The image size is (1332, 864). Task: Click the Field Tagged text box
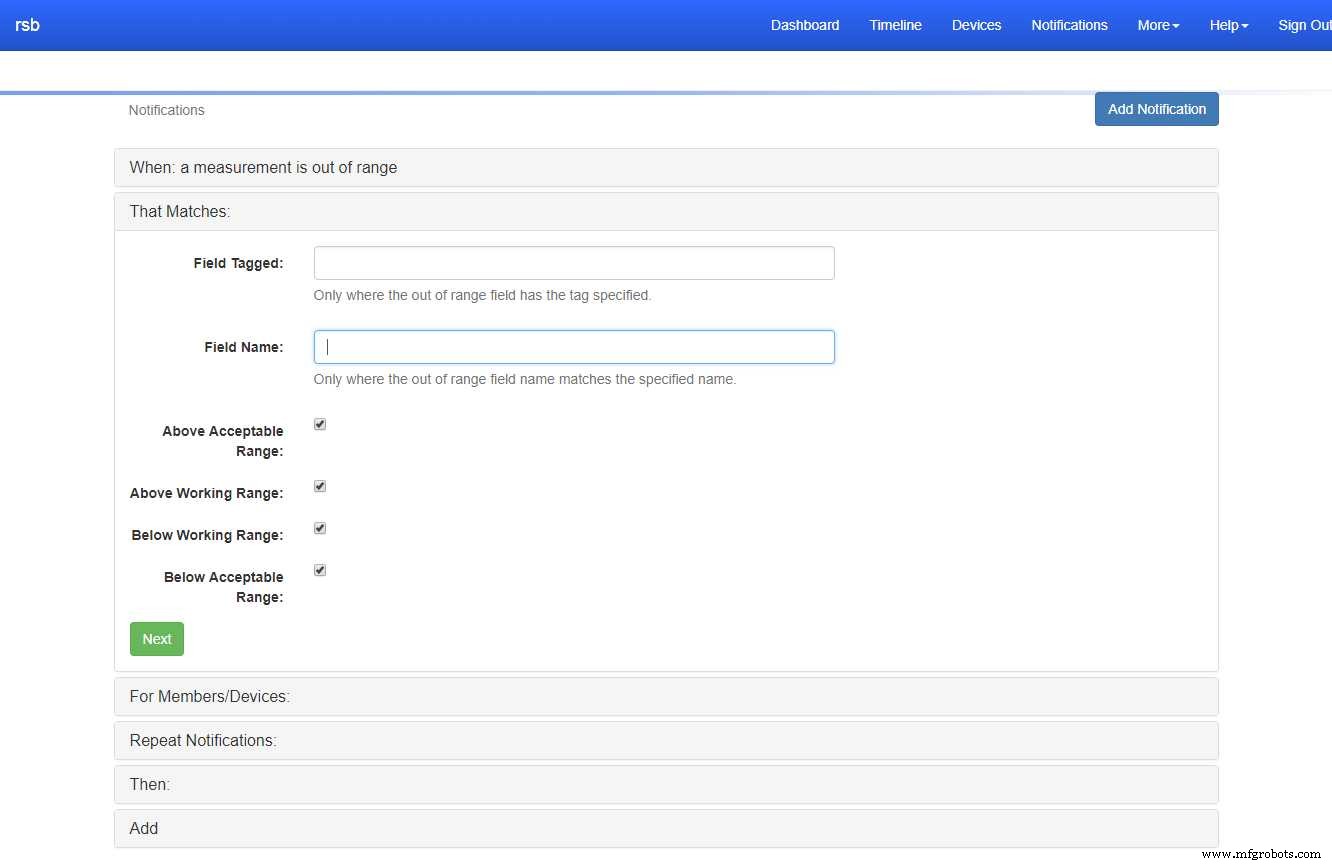click(x=573, y=263)
